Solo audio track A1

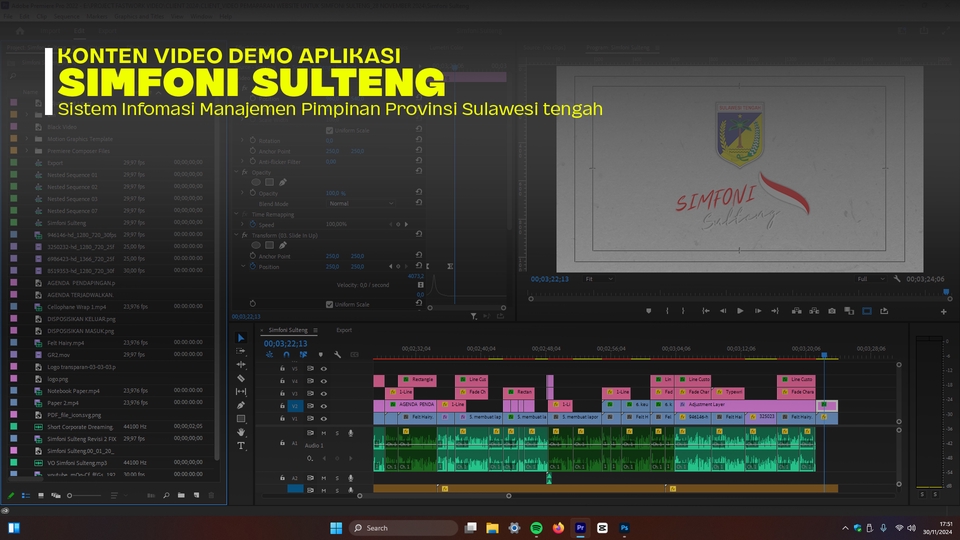click(x=337, y=433)
